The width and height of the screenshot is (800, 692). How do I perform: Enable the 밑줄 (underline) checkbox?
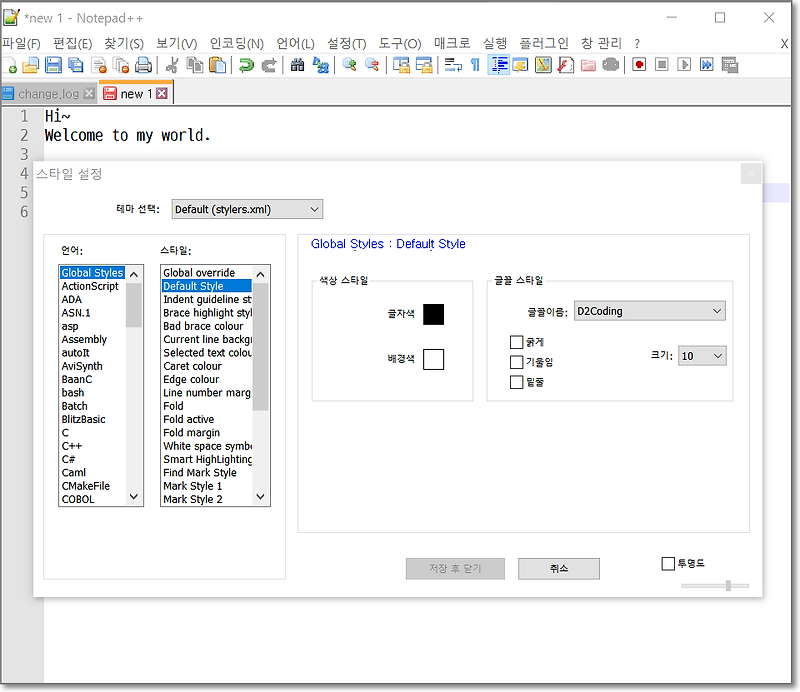(x=517, y=382)
